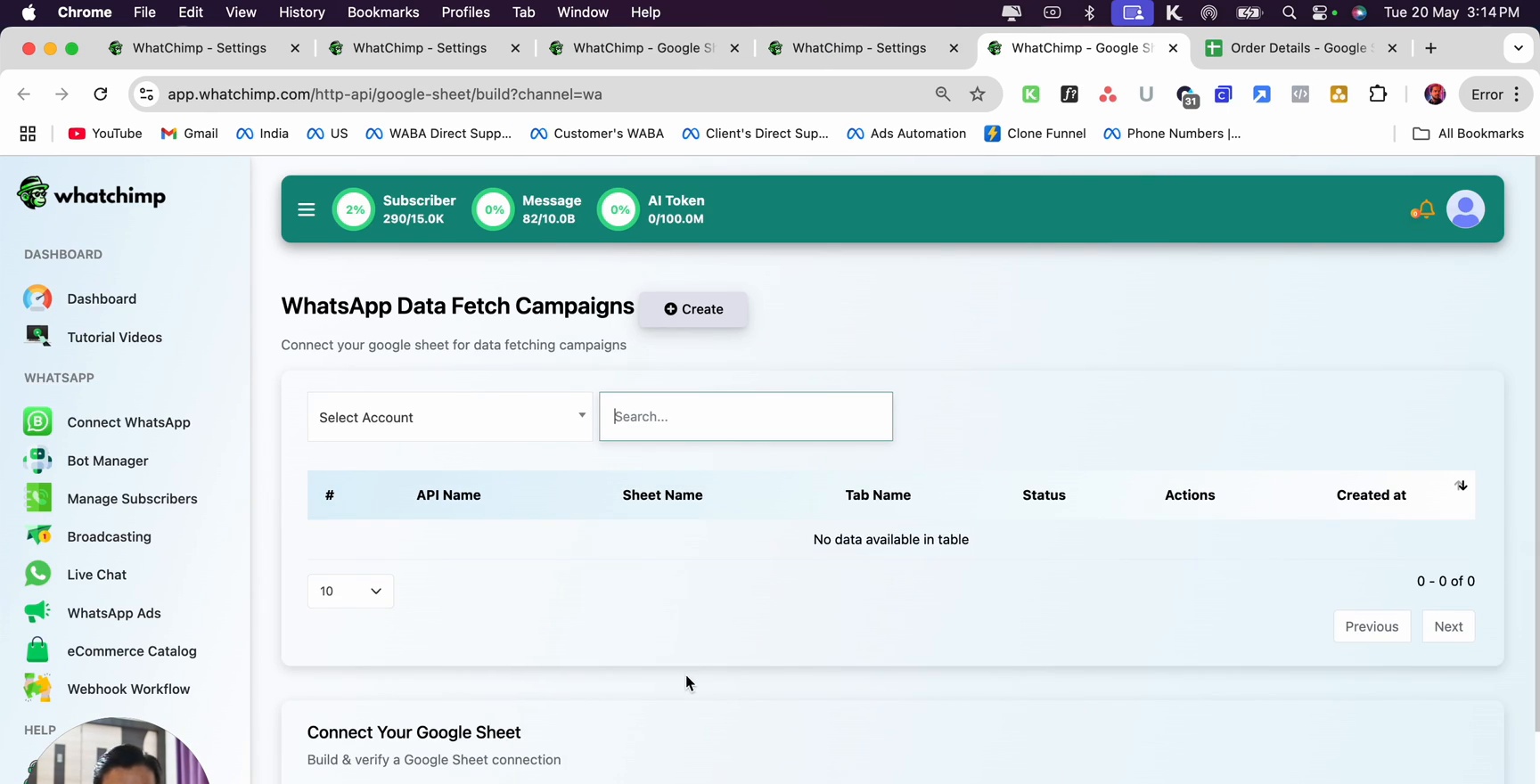1540x784 pixels.
Task: Open macOS Spotlight search
Action: pyautogui.click(x=1289, y=12)
